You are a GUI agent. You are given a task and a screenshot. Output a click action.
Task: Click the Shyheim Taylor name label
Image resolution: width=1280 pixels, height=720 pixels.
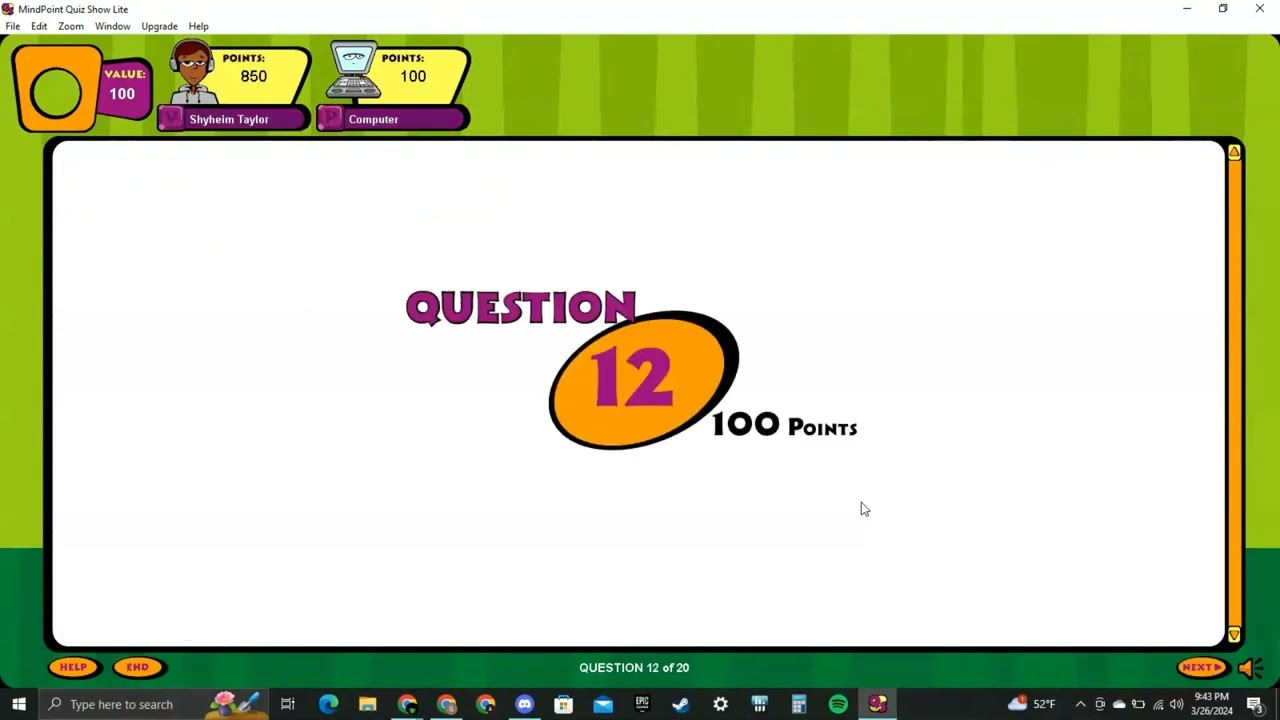pos(229,119)
